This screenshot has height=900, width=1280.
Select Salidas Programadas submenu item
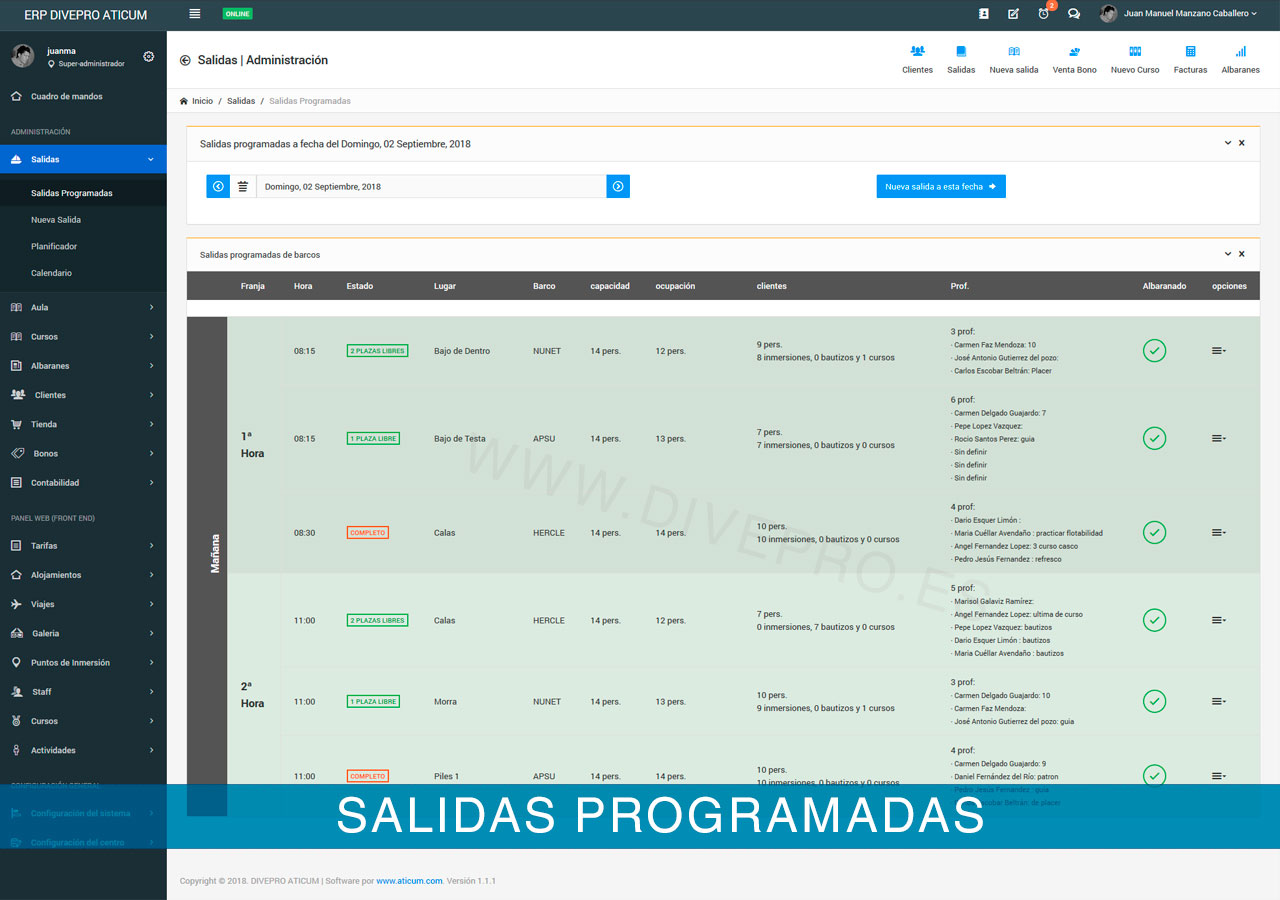coord(83,193)
